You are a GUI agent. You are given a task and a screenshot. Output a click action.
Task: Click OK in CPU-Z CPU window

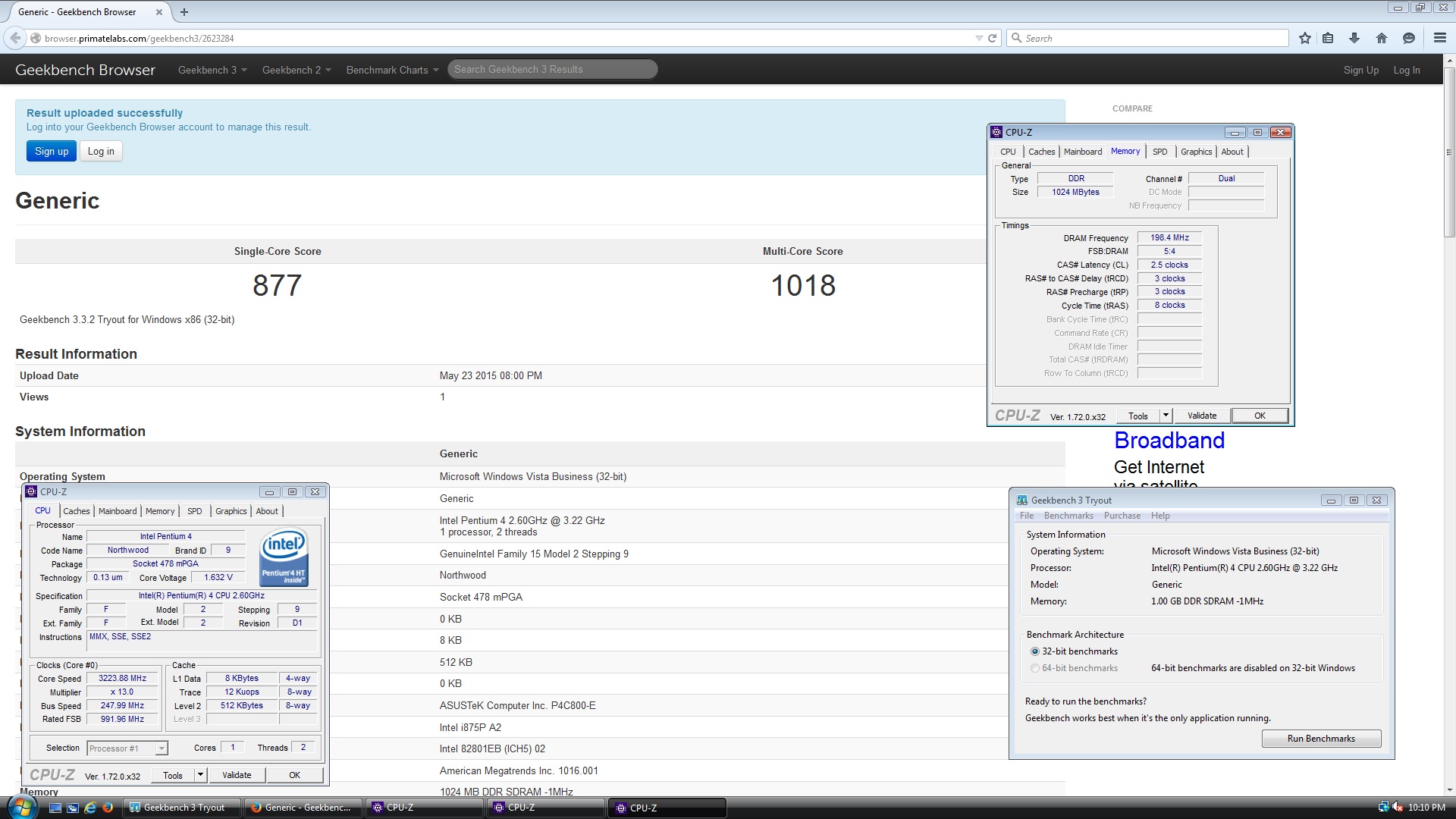[x=295, y=775]
